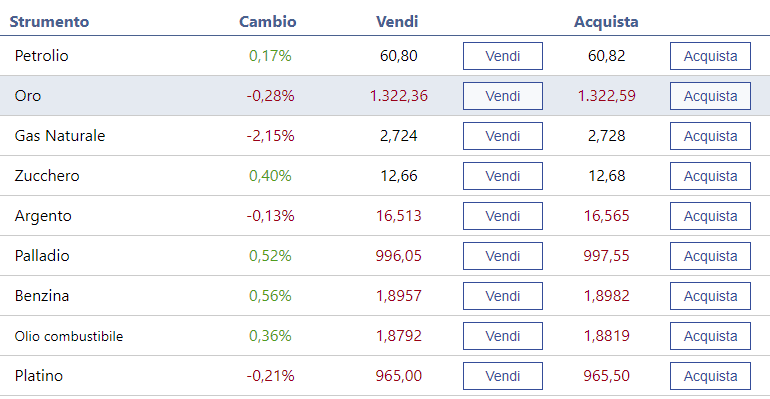Image resolution: width=770 pixels, height=399 pixels.
Task: Click Acquista in the Gas Naturale row
Action: pos(710,136)
